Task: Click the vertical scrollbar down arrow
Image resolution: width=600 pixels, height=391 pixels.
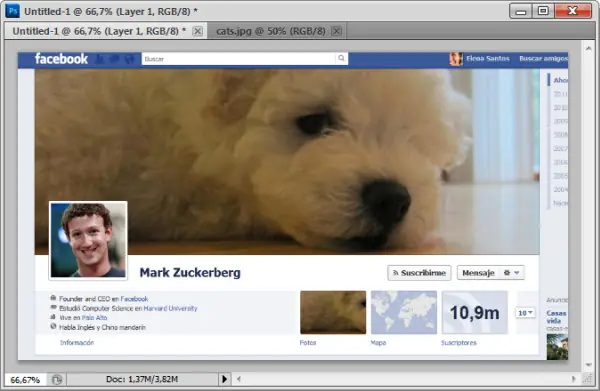Action: (589, 365)
